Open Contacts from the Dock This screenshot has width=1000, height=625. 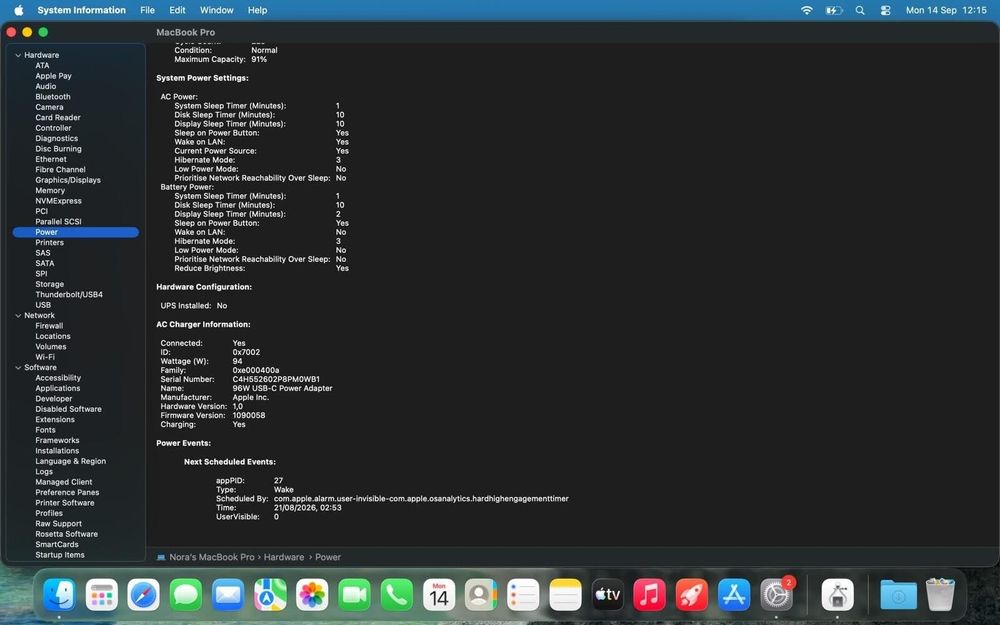[481, 595]
